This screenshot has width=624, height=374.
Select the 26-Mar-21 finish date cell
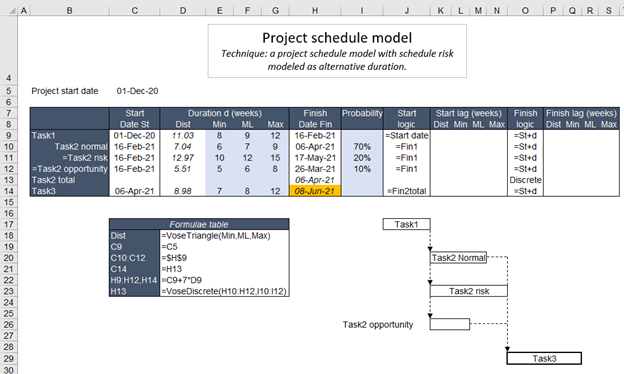point(315,169)
